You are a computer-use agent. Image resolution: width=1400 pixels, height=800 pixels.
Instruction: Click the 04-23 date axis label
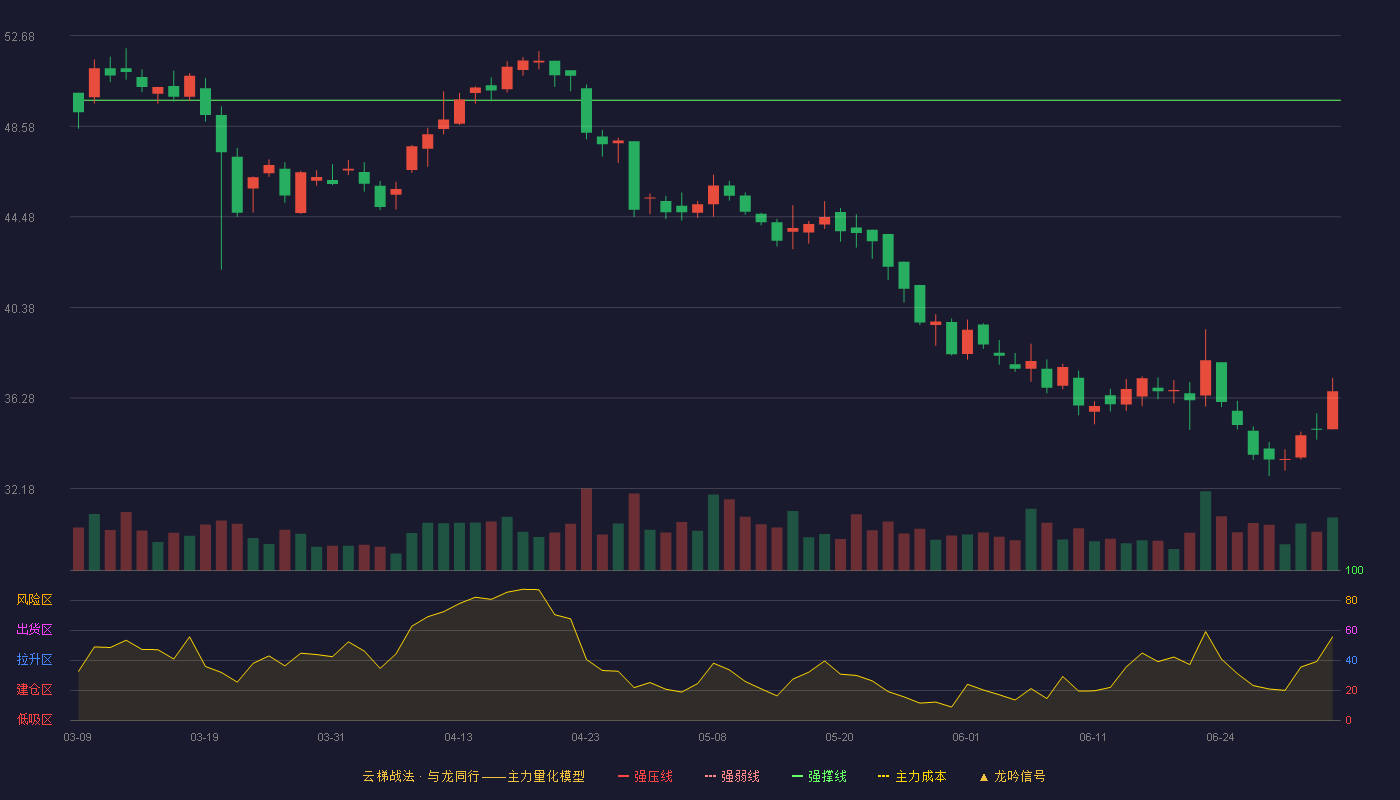click(x=586, y=737)
